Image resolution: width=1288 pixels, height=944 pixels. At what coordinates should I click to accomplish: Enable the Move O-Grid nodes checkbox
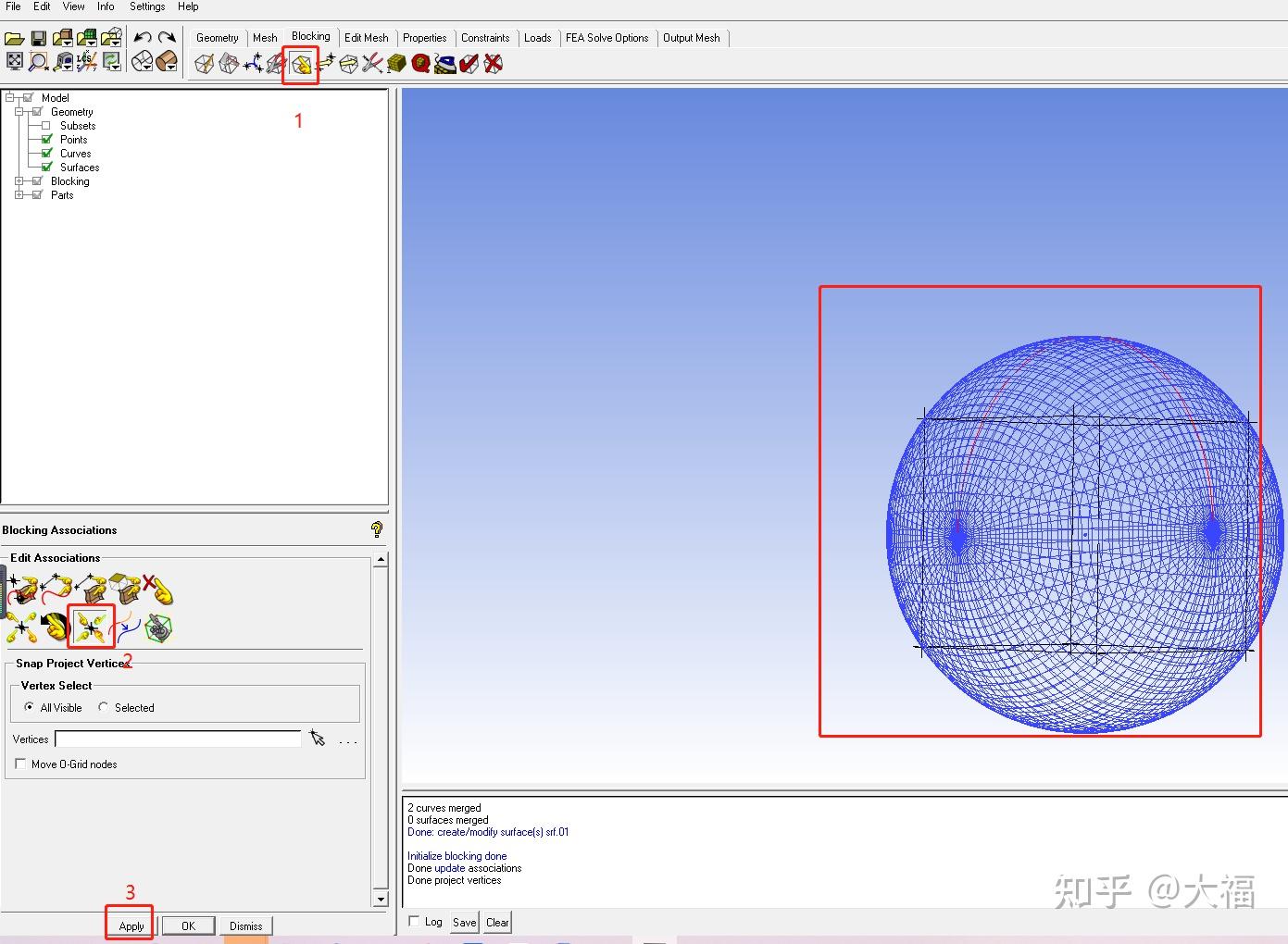[20, 764]
